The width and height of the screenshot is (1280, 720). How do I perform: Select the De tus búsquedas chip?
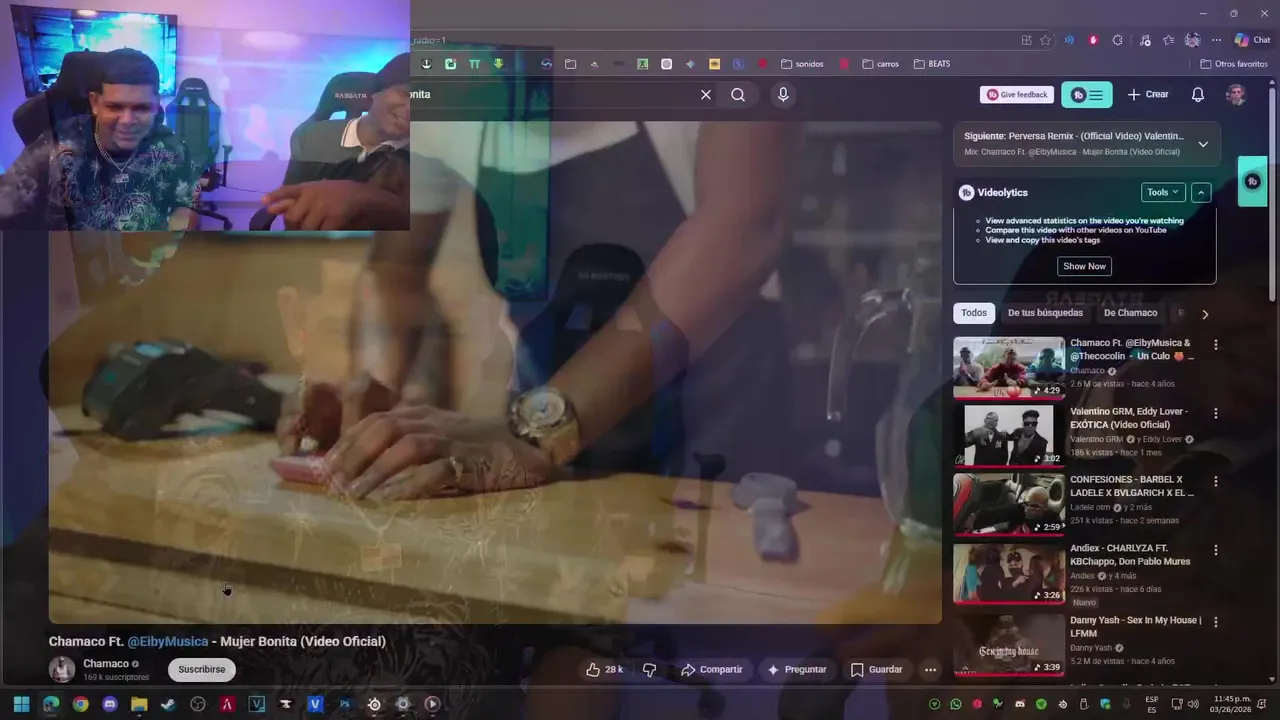pos(1045,313)
